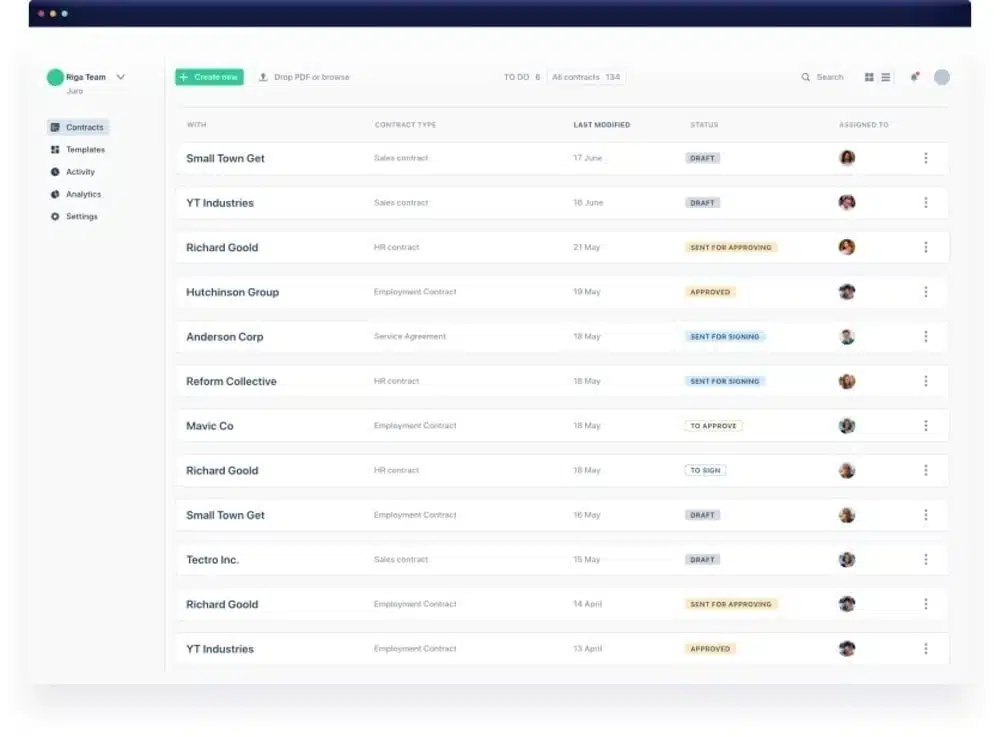Click the search magnifier icon
1000x737 pixels.
804,77
